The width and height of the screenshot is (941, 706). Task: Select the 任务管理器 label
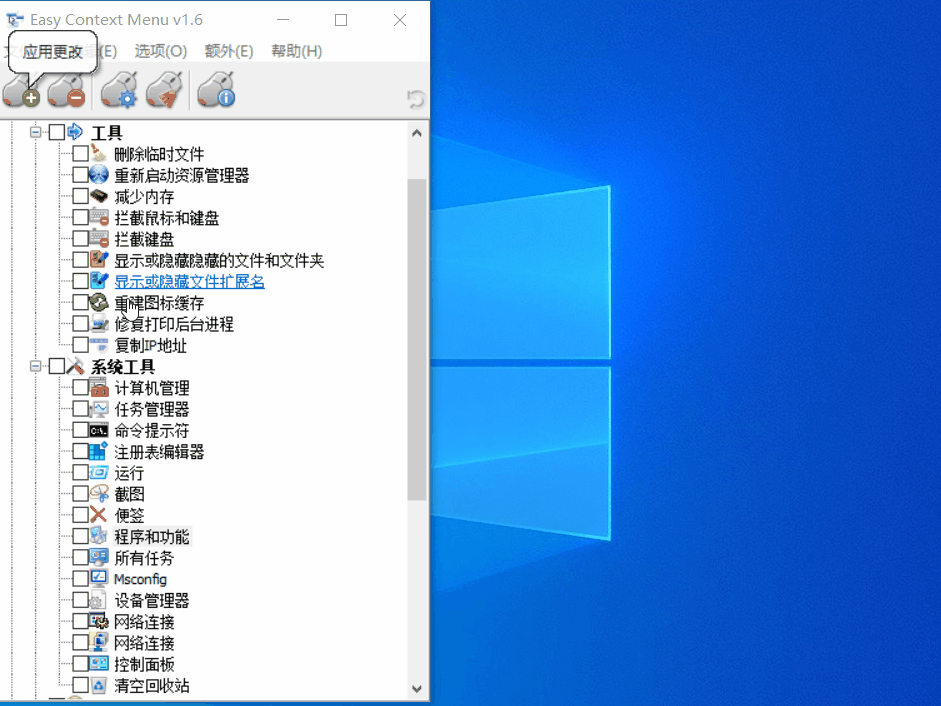tap(152, 409)
